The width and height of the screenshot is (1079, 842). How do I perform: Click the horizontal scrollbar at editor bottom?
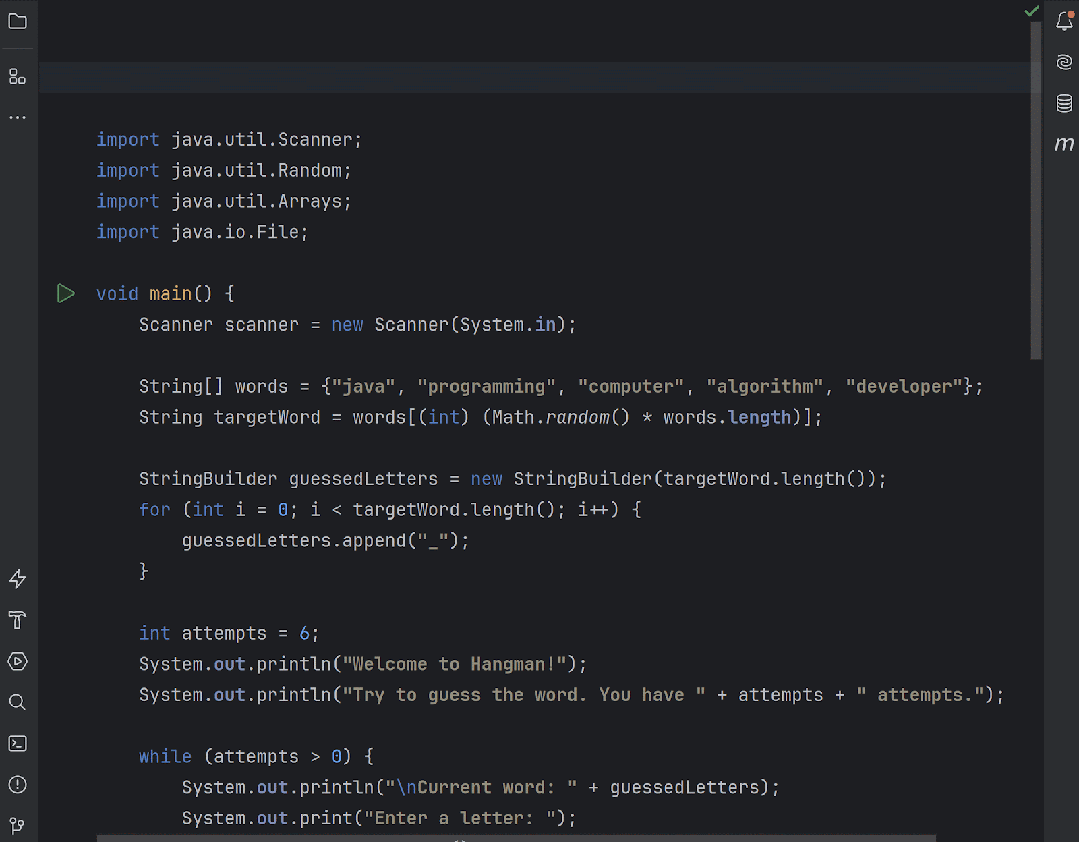(x=516, y=838)
